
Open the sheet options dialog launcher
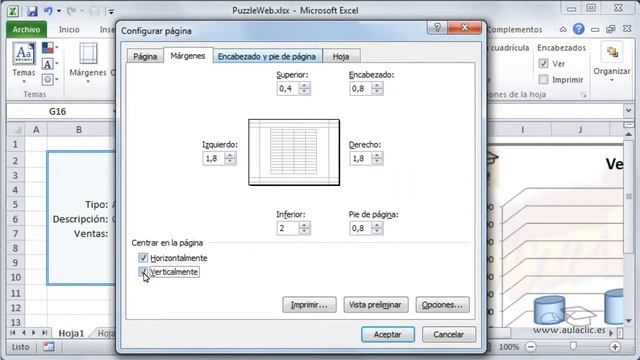pos(584,95)
